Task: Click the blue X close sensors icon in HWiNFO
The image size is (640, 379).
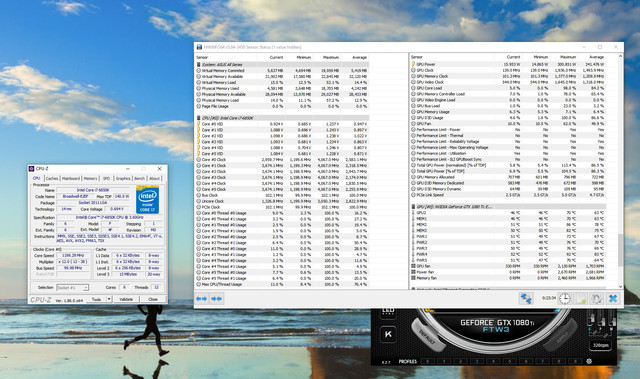Action: point(613,298)
